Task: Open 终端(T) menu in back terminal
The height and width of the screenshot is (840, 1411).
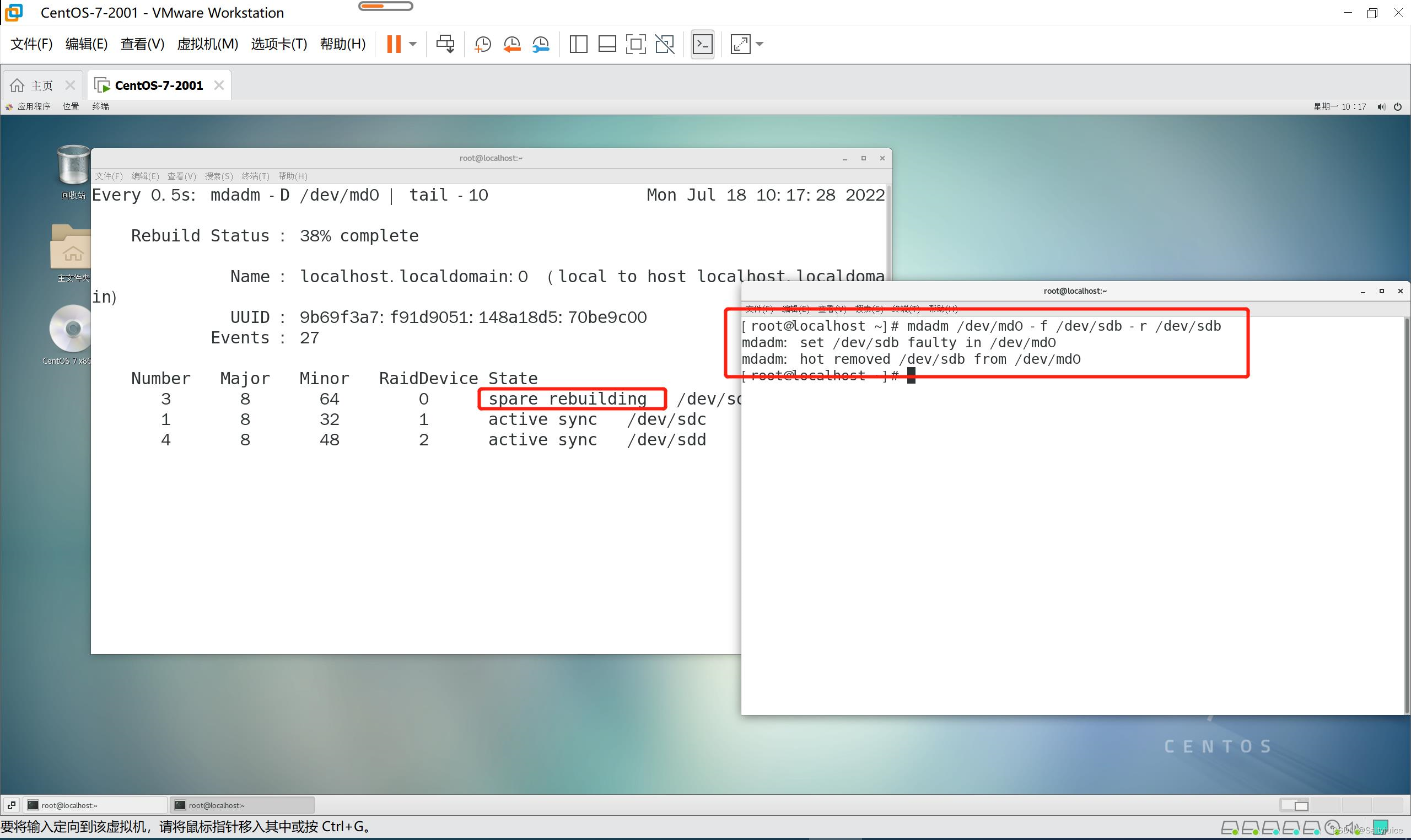Action: (x=255, y=176)
